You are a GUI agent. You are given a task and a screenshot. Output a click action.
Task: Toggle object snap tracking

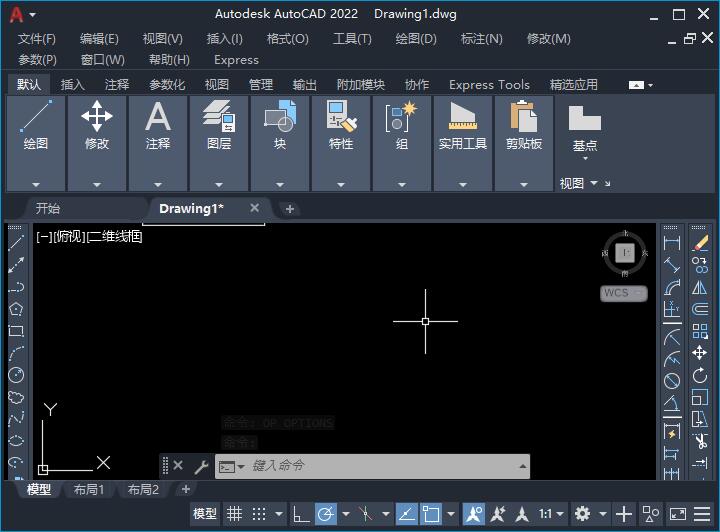click(x=406, y=514)
